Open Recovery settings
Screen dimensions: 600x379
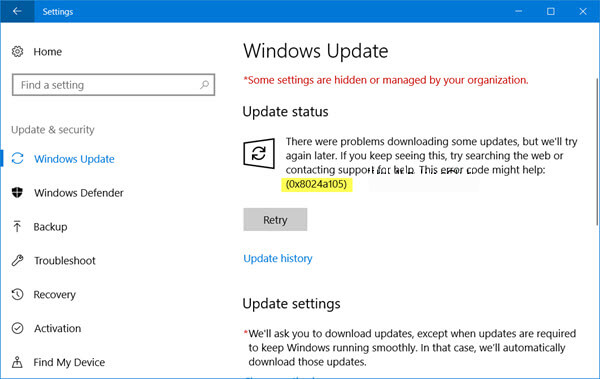54,295
